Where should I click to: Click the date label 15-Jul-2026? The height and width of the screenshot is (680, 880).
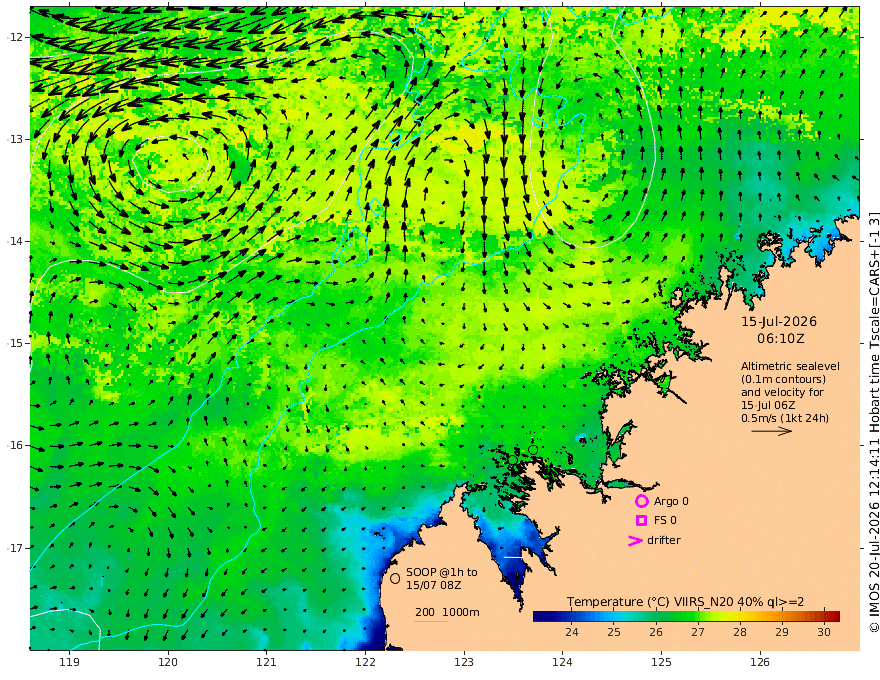[x=779, y=321]
